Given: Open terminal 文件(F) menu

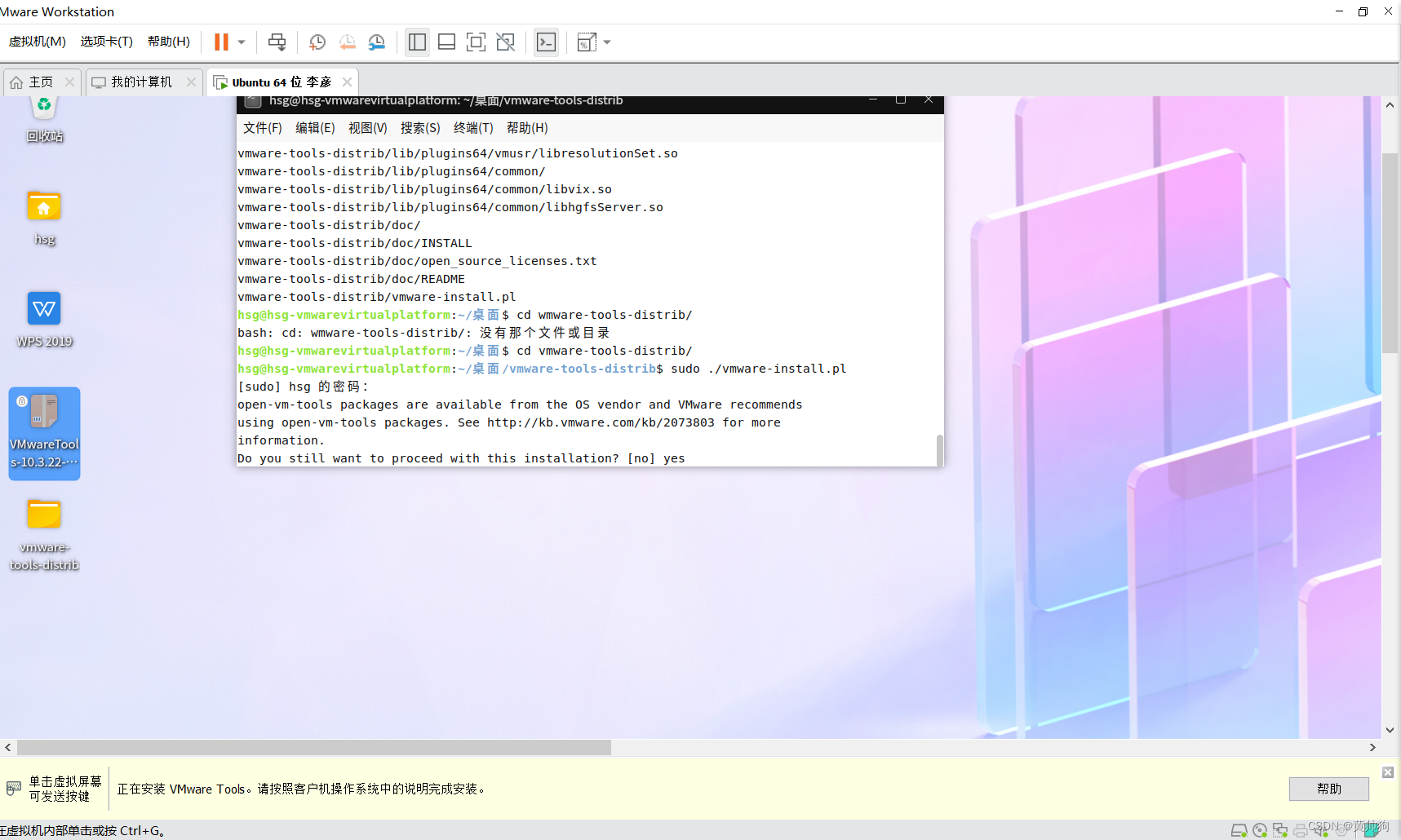Looking at the screenshot, I should (262, 128).
